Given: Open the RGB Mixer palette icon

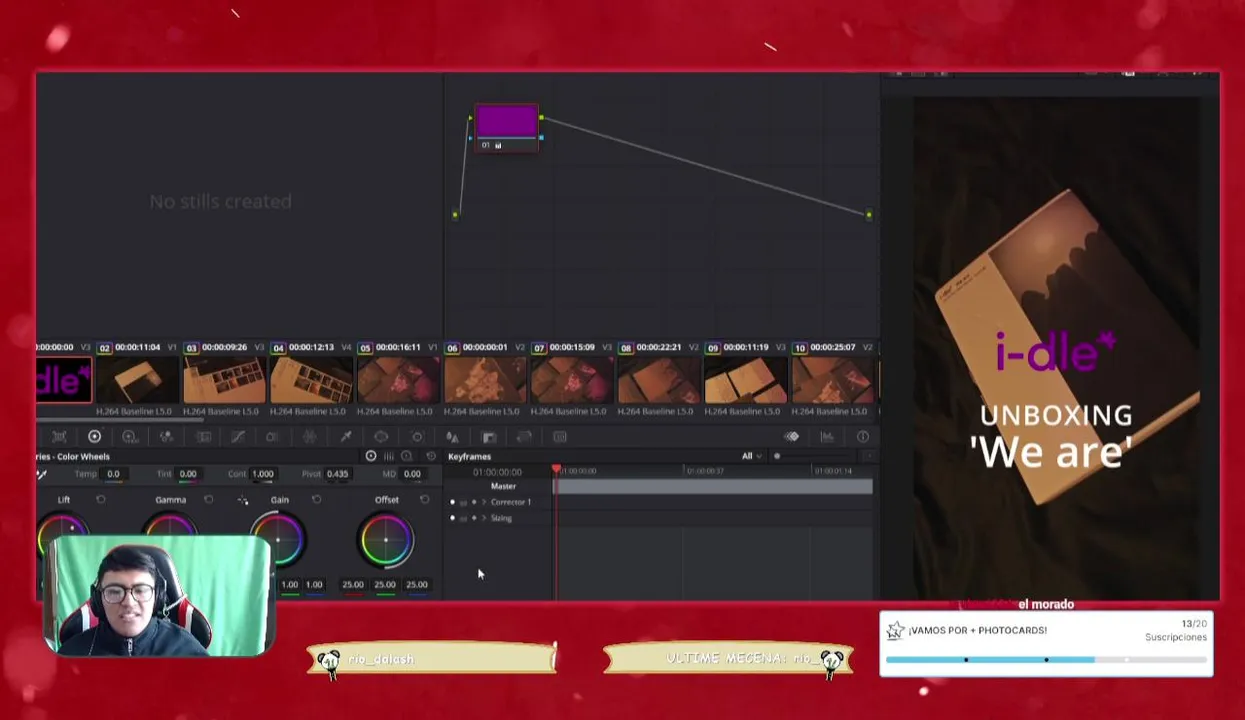Looking at the screenshot, I should 166,437.
